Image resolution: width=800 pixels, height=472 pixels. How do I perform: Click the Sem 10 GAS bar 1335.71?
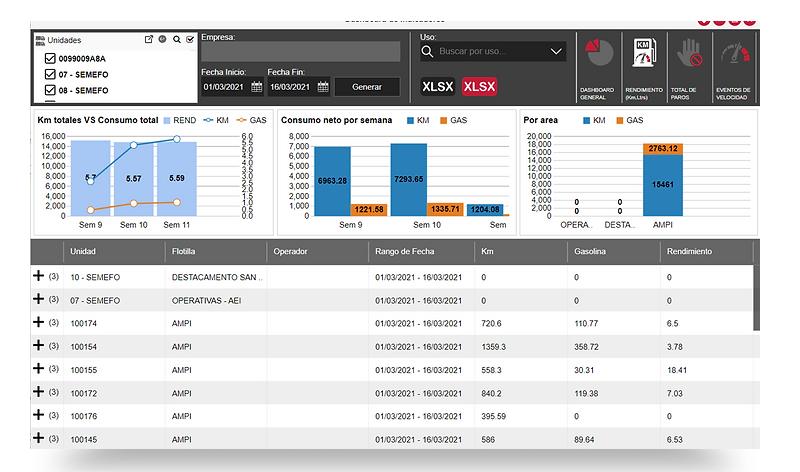pyautogui.click(x=445, y=209)
